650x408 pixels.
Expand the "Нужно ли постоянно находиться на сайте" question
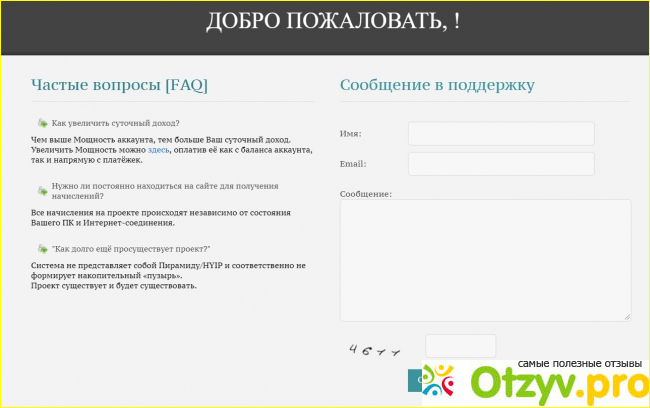[x=150, y=186]
